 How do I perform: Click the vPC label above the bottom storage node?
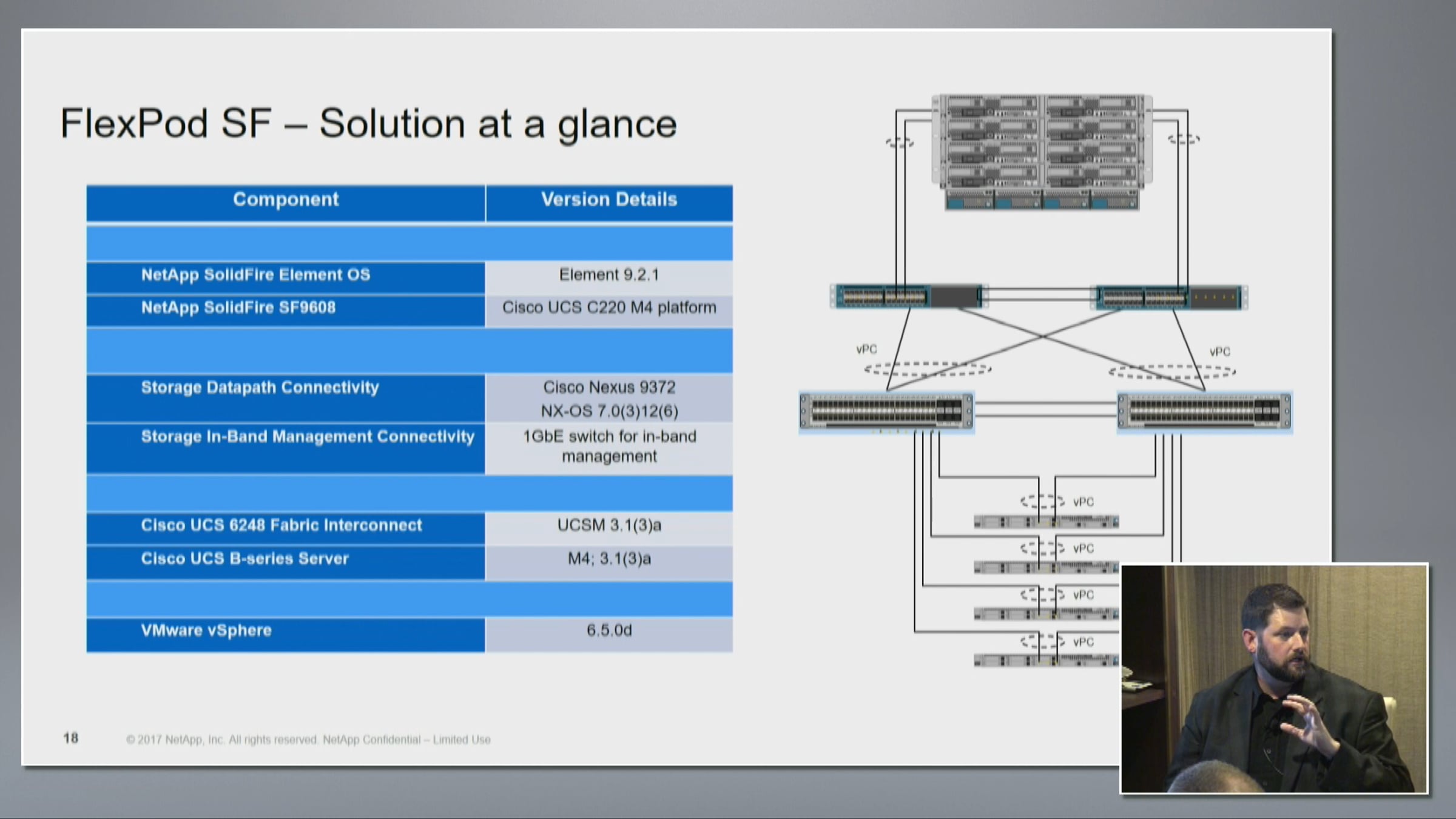(1084, 642)
